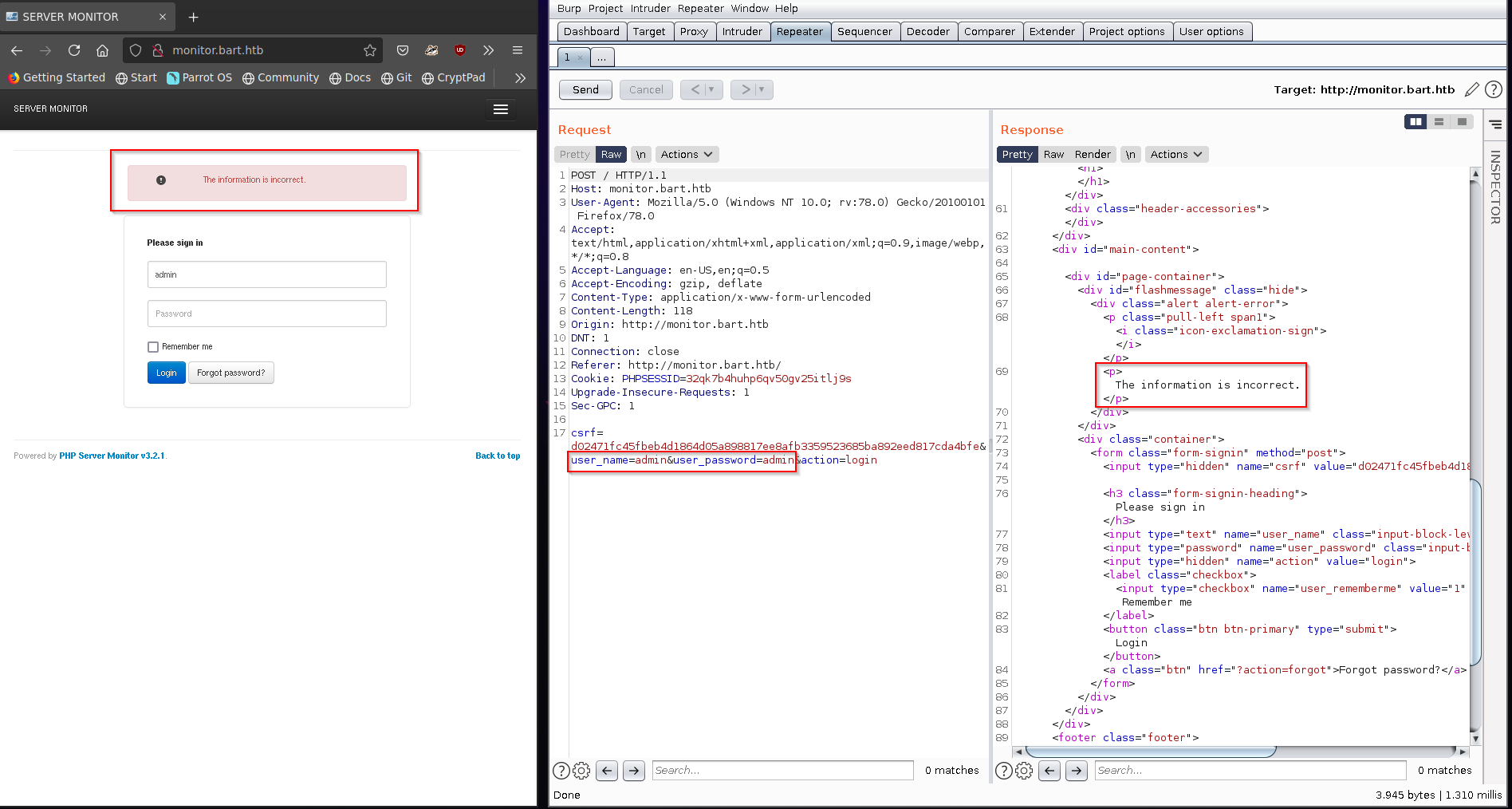Click the Forgot password? button

(x=231, y=373)
